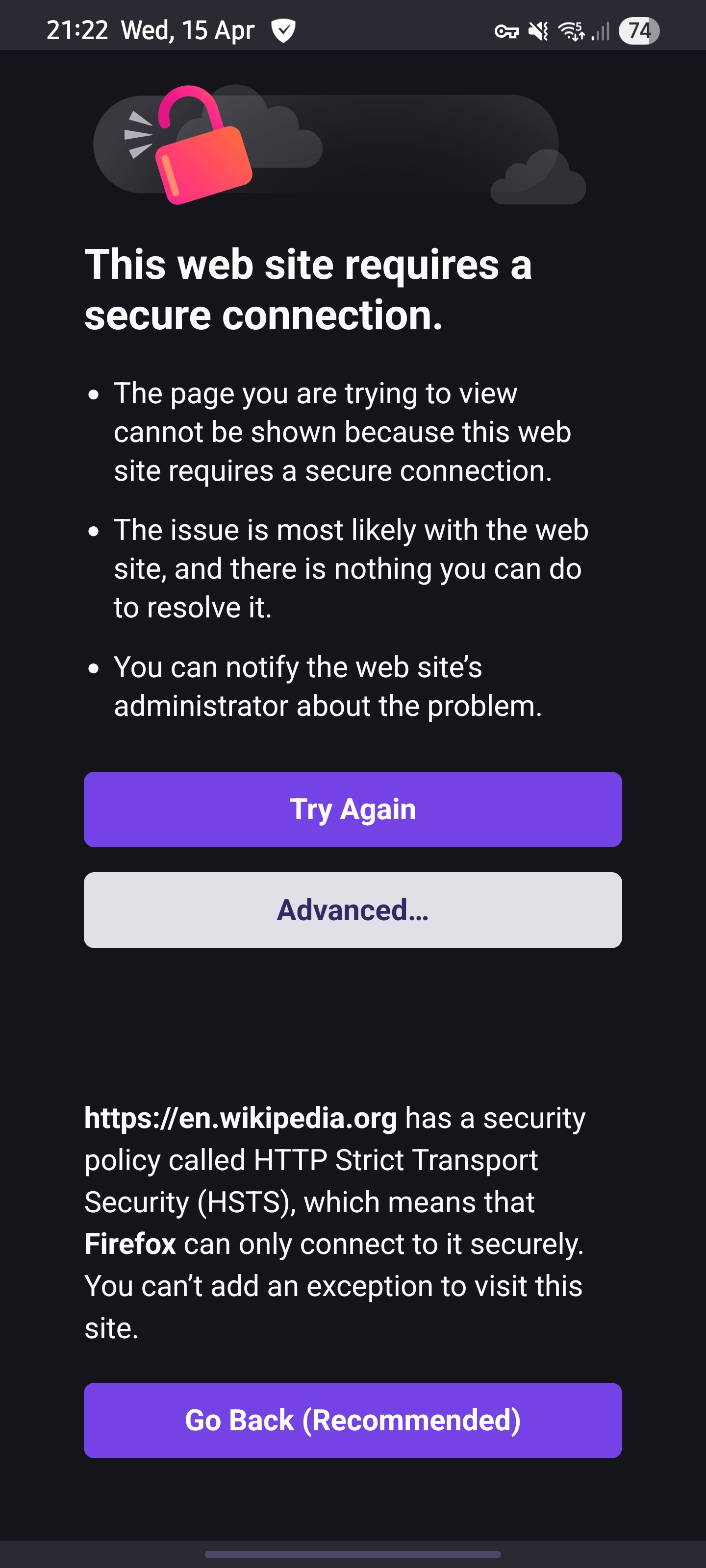Image resolution: width=706 pixels, height=1568 pixels.
Task: Tap the bold https://en.wikipedia.org address
Action: [241, 1118]
